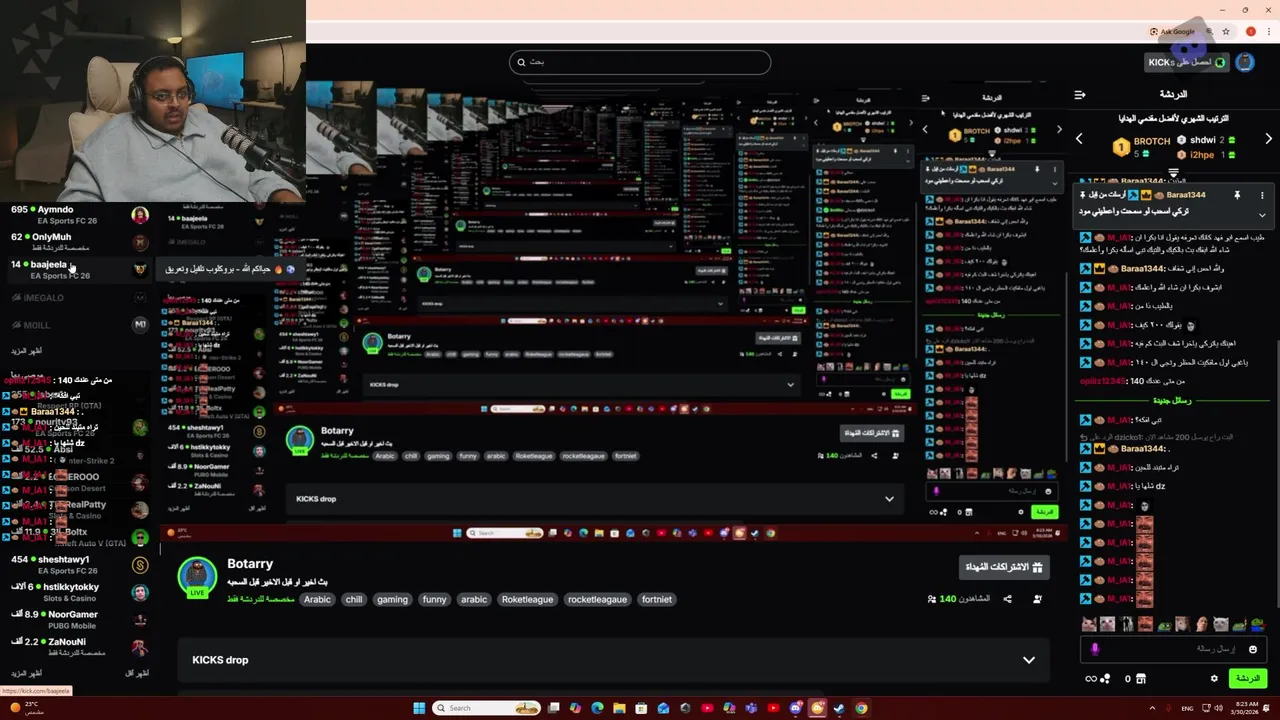
Task: Select the Roketleague tag
Action: click(x=527, y=600)
